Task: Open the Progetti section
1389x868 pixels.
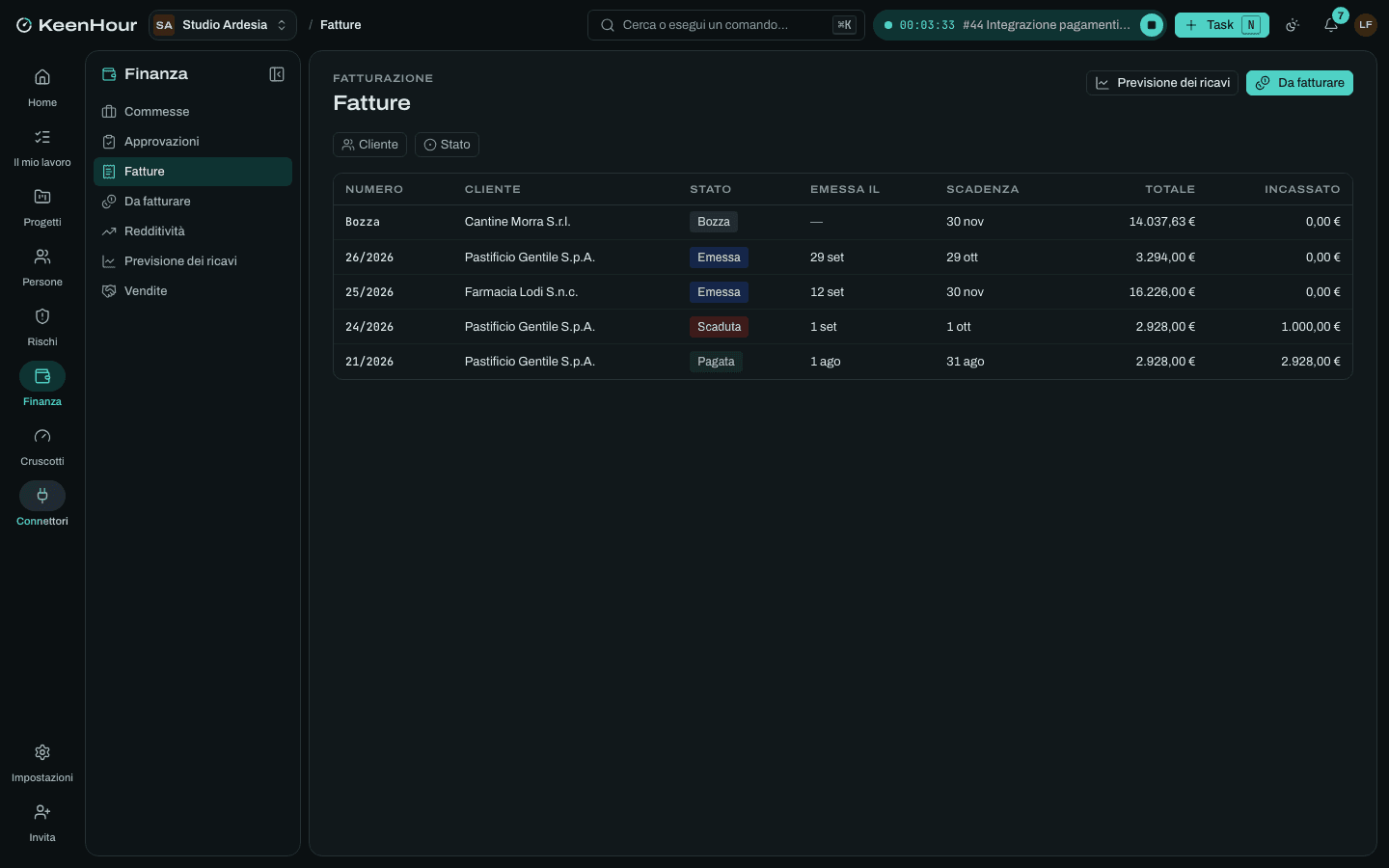Action: (x=42, y=206)
